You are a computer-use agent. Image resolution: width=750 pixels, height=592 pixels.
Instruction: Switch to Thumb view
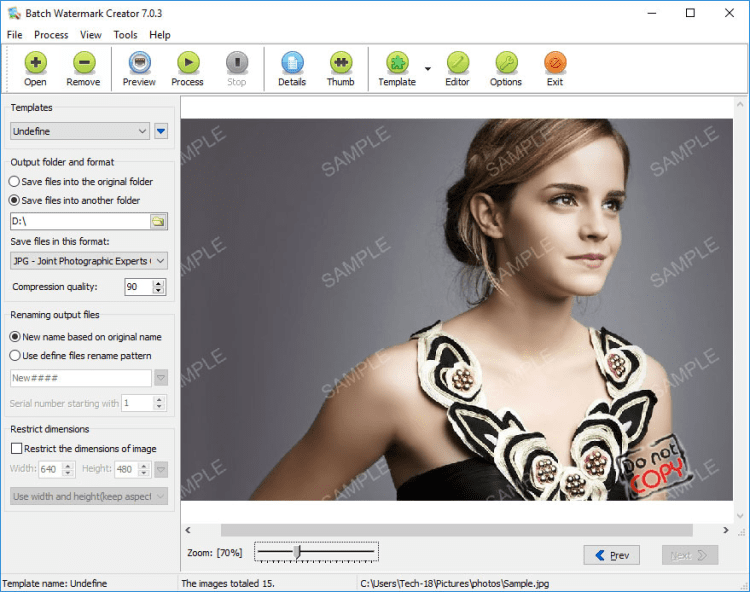[340, 68]
